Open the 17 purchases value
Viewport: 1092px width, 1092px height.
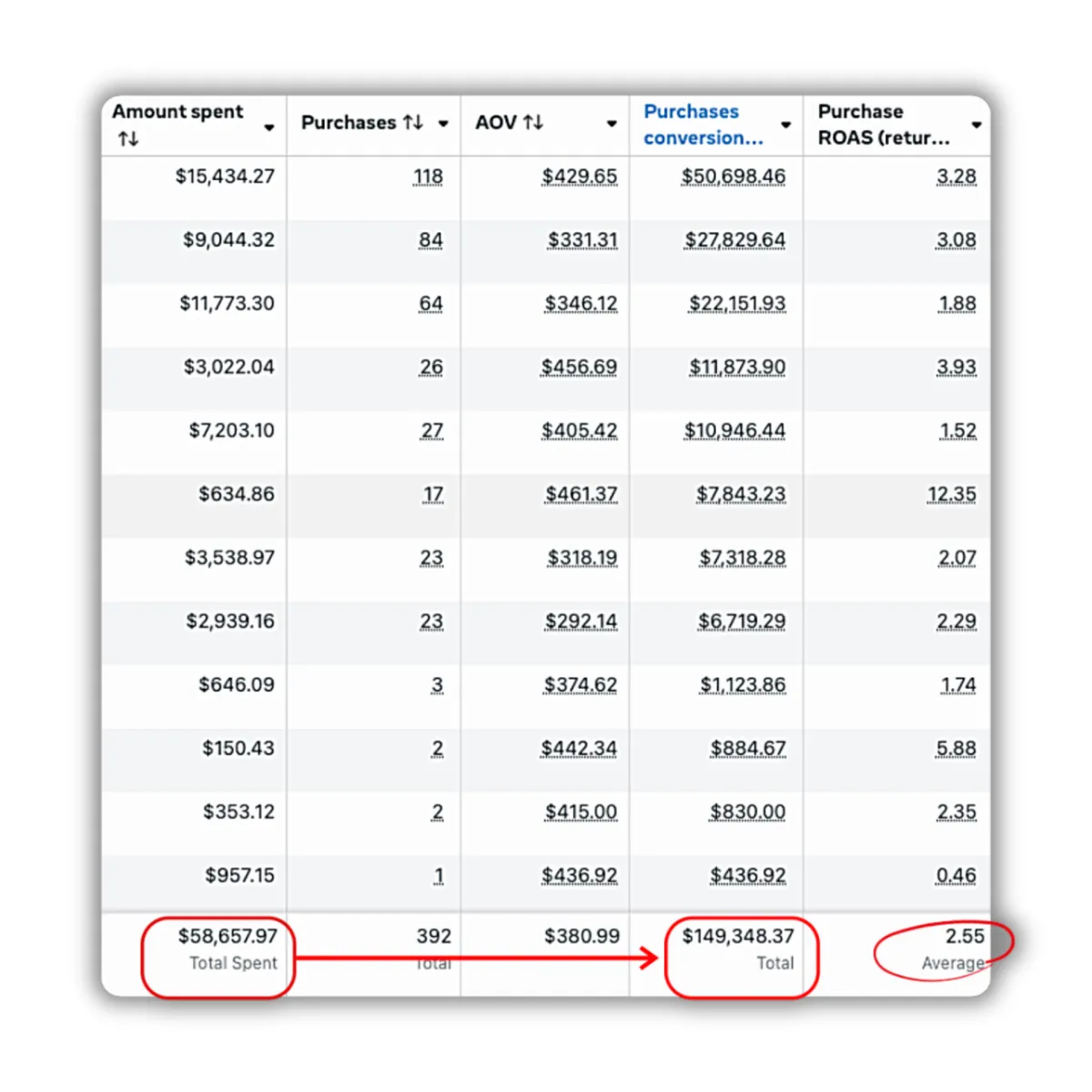point(433,494)
